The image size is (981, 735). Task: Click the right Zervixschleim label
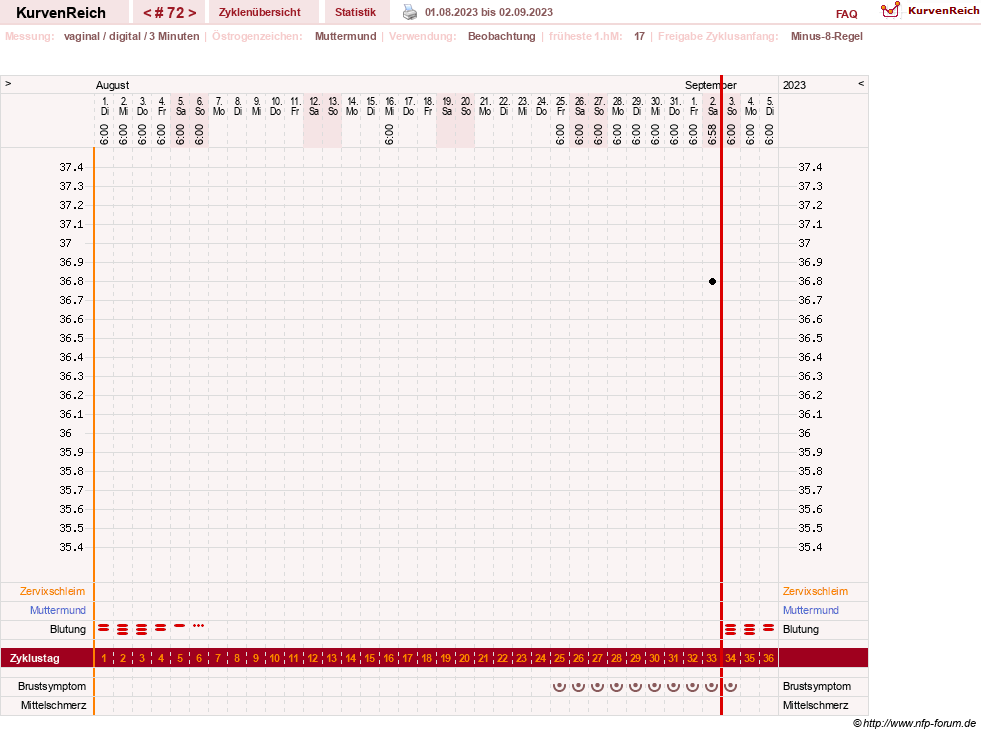coord(815,591)
